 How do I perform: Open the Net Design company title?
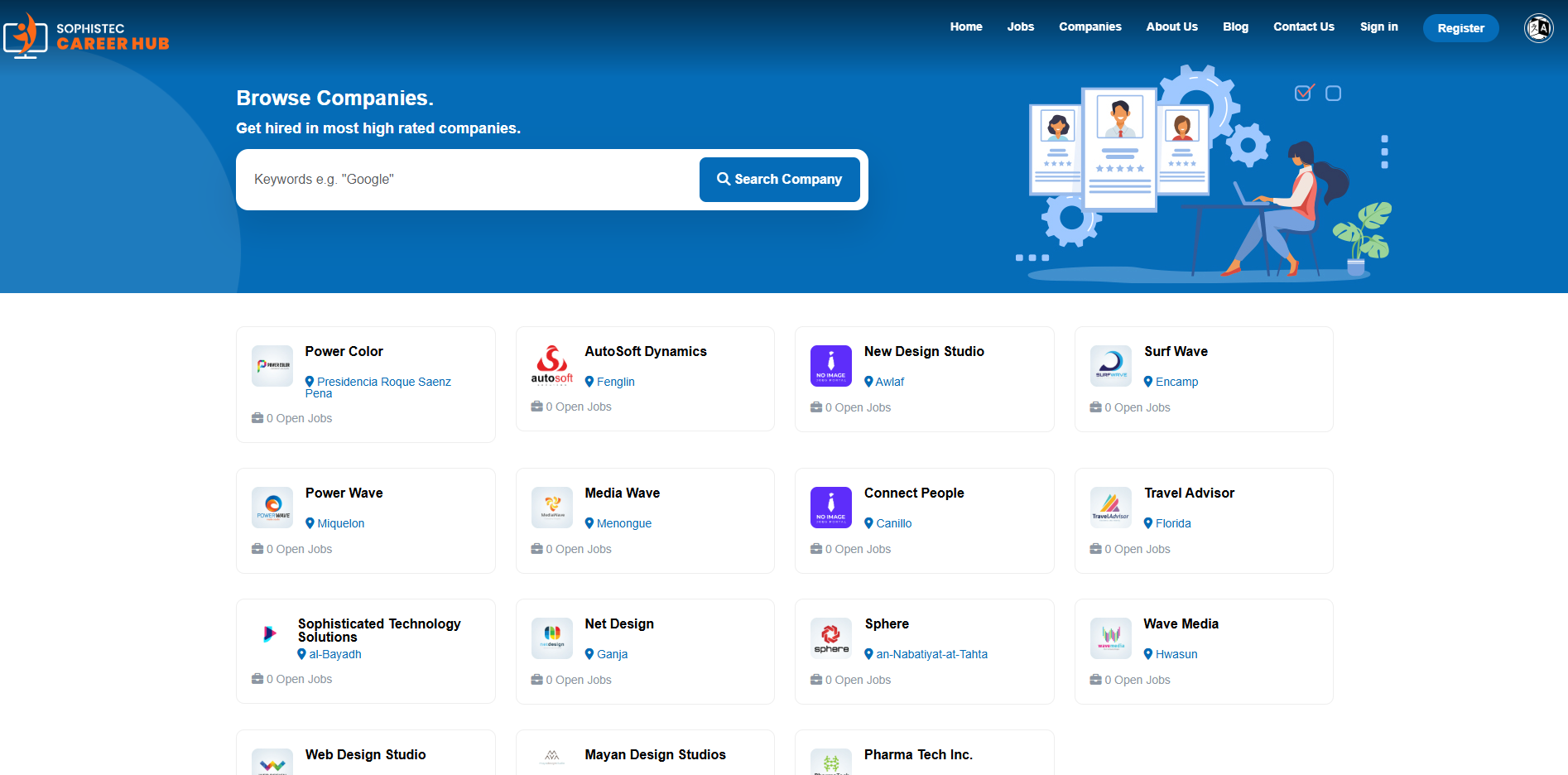[619, 624]
